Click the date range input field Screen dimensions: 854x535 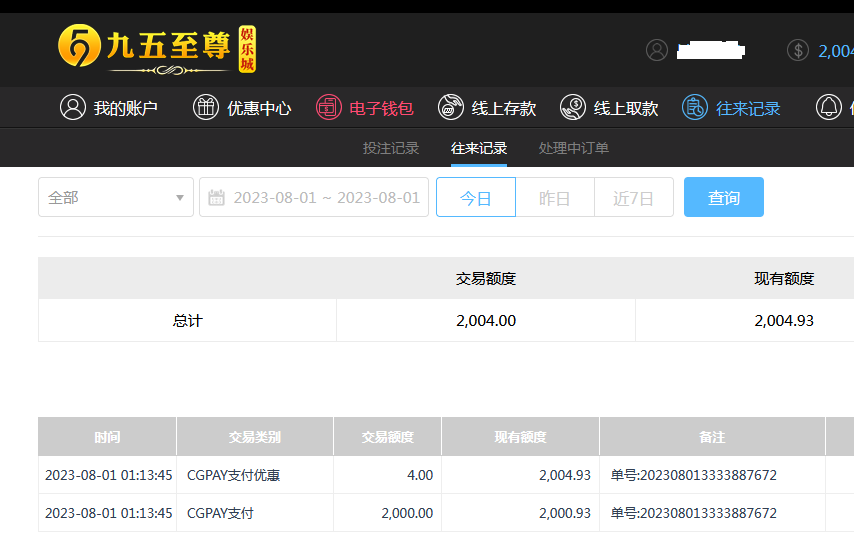(326, 198)
